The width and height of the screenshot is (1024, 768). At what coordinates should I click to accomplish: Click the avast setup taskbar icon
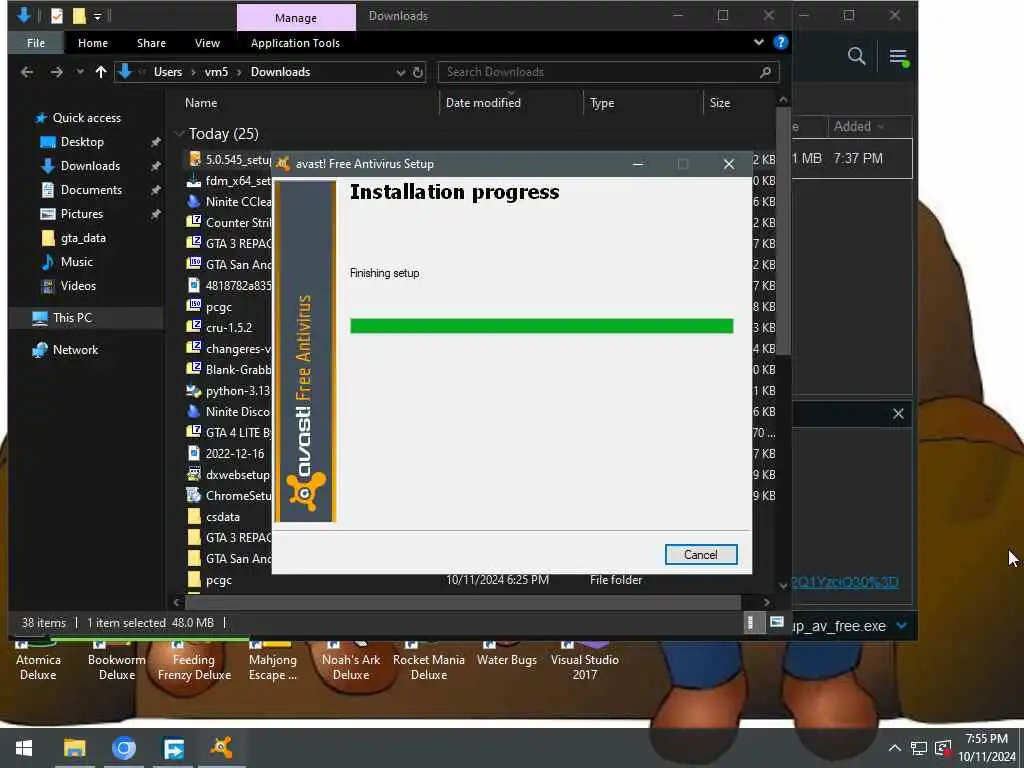click(x=221, y=748)
